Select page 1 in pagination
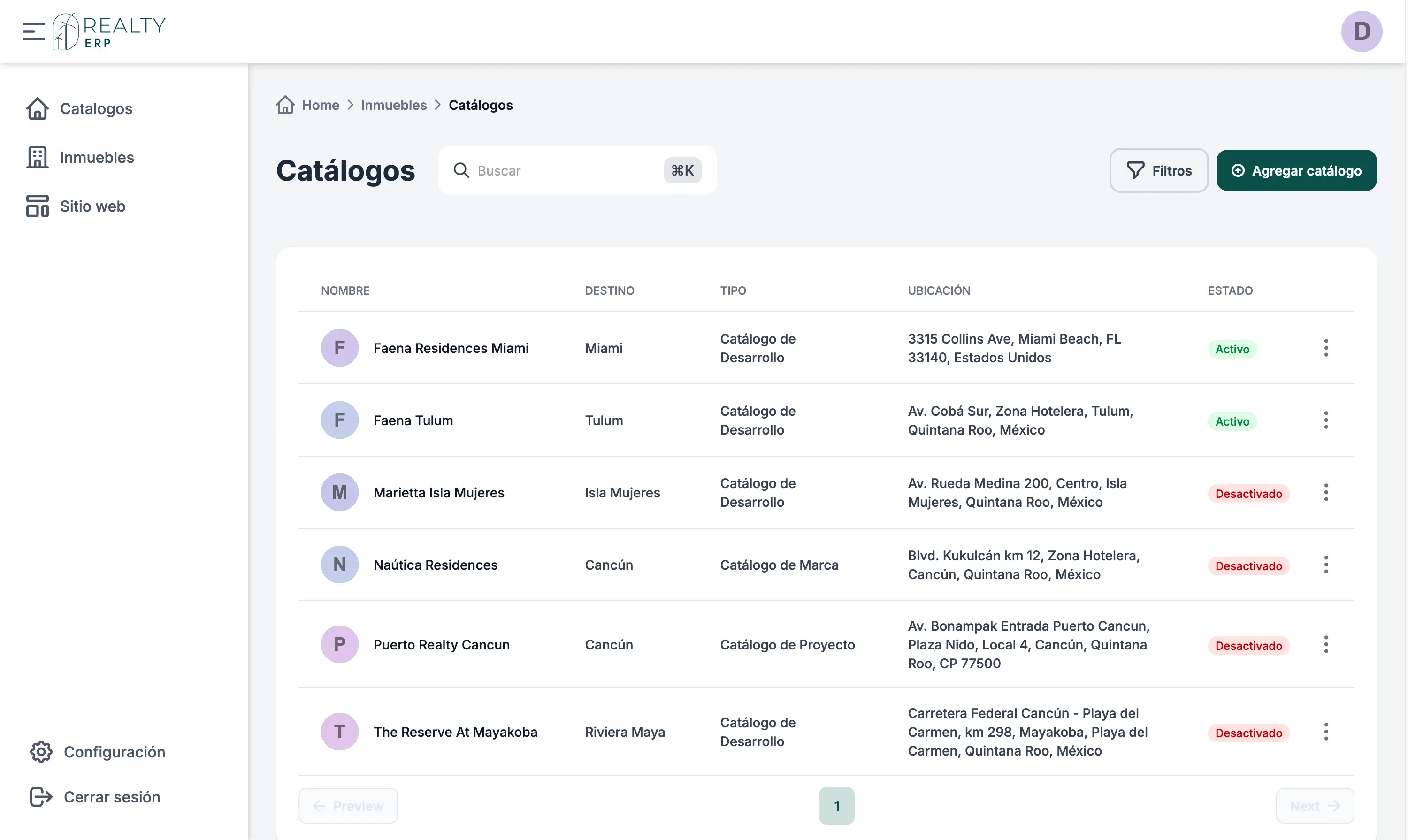The image size is (1408, 840). pyautogui.click(x=836, y=805)
